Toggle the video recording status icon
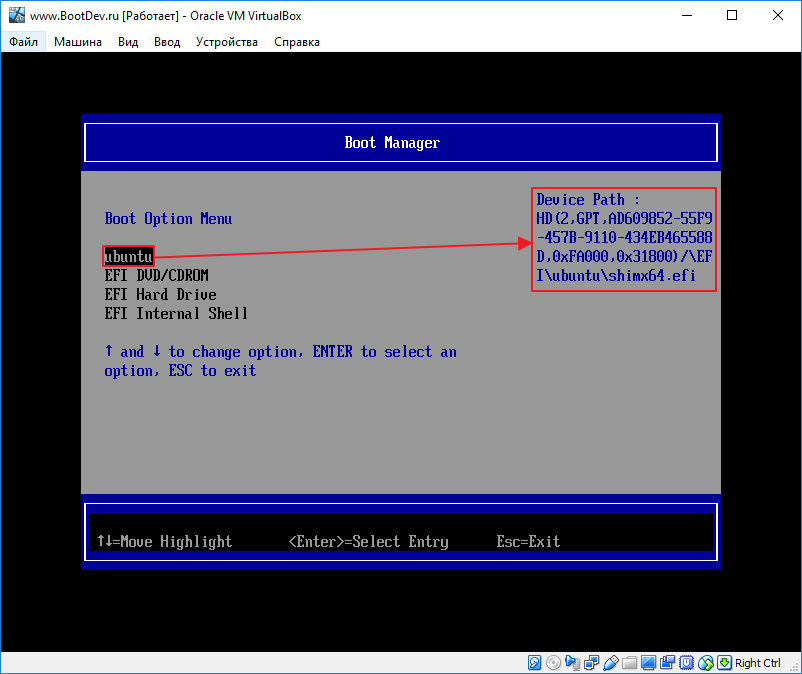The width and height of the screenshot is (802, 674). pyautogui.click(x=668, y=662)
